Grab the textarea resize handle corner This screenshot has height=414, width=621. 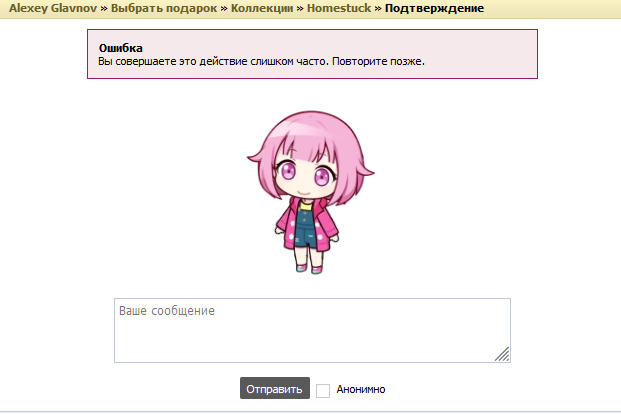[x=502, y=354]
